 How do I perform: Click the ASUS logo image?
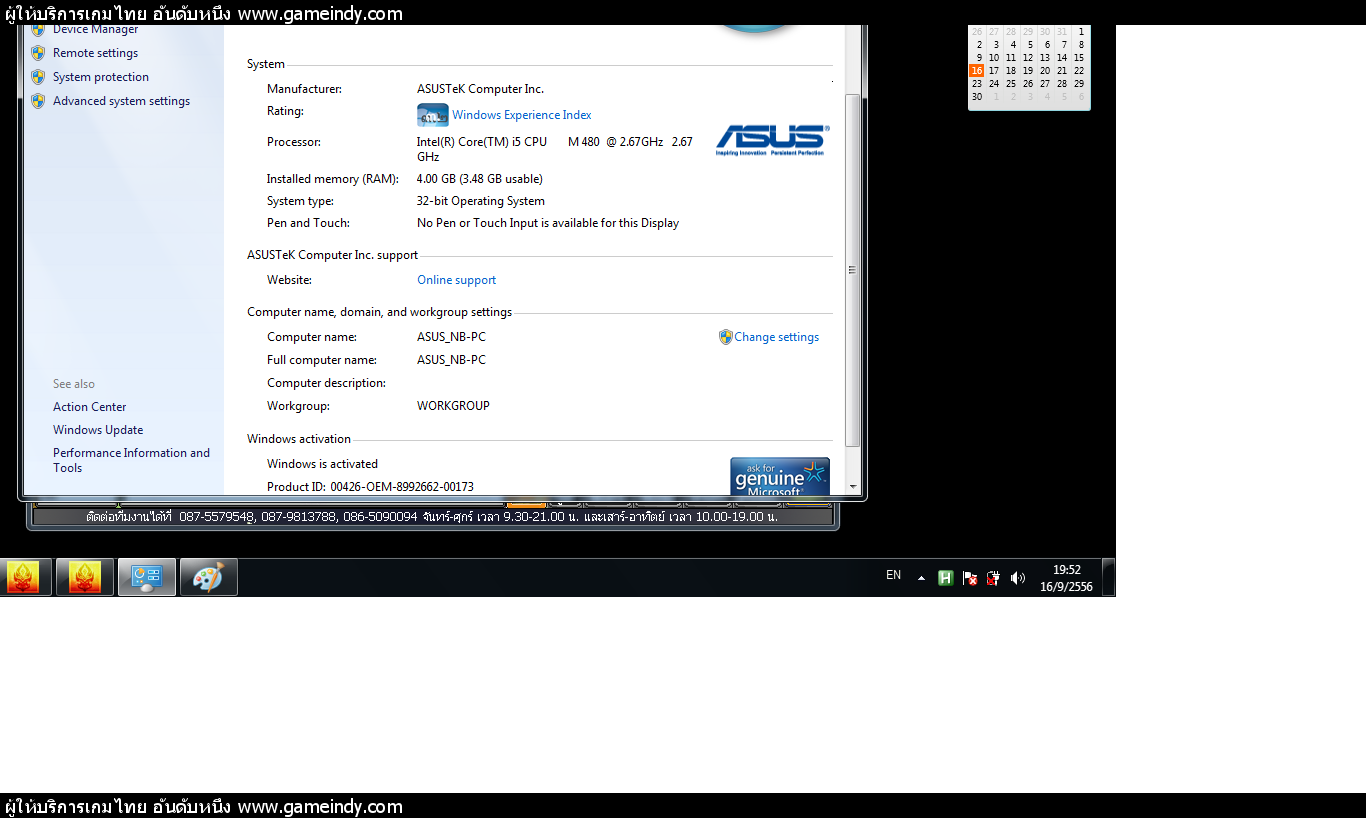[772, 140]
